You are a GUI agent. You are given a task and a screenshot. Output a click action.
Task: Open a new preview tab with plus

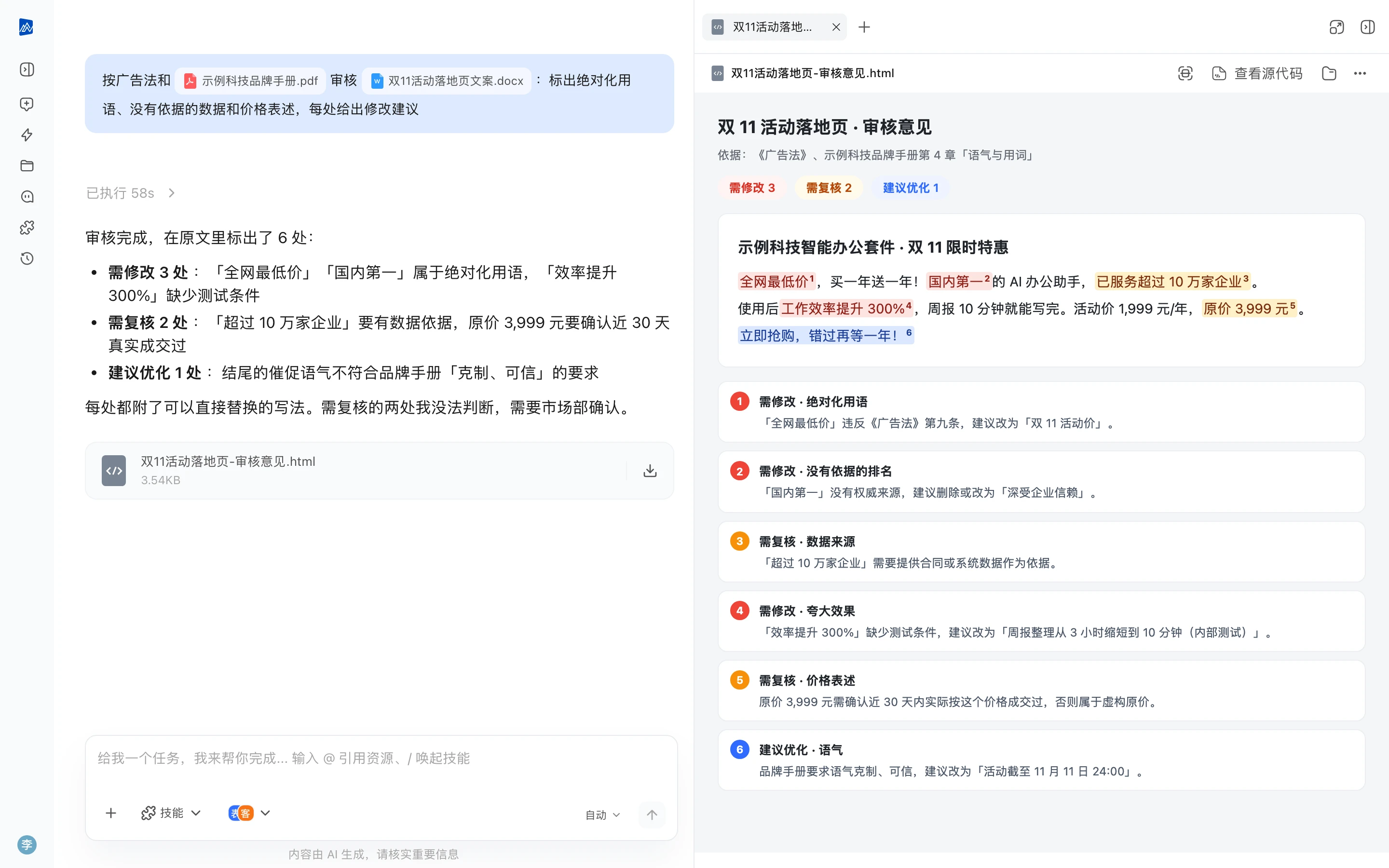[864, 27]
